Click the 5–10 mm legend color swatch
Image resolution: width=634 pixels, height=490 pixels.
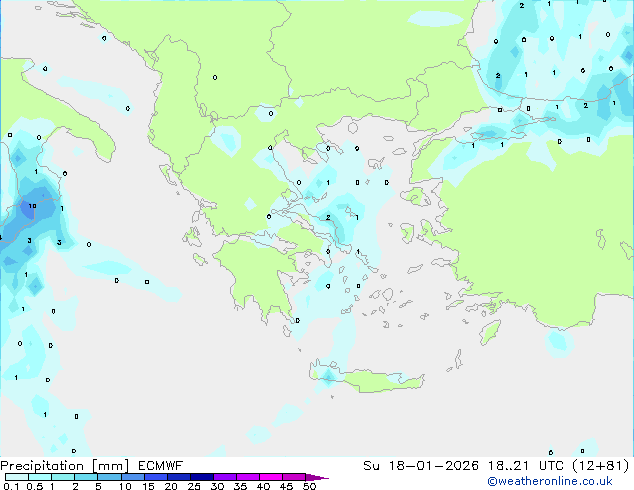coord(109,477)
